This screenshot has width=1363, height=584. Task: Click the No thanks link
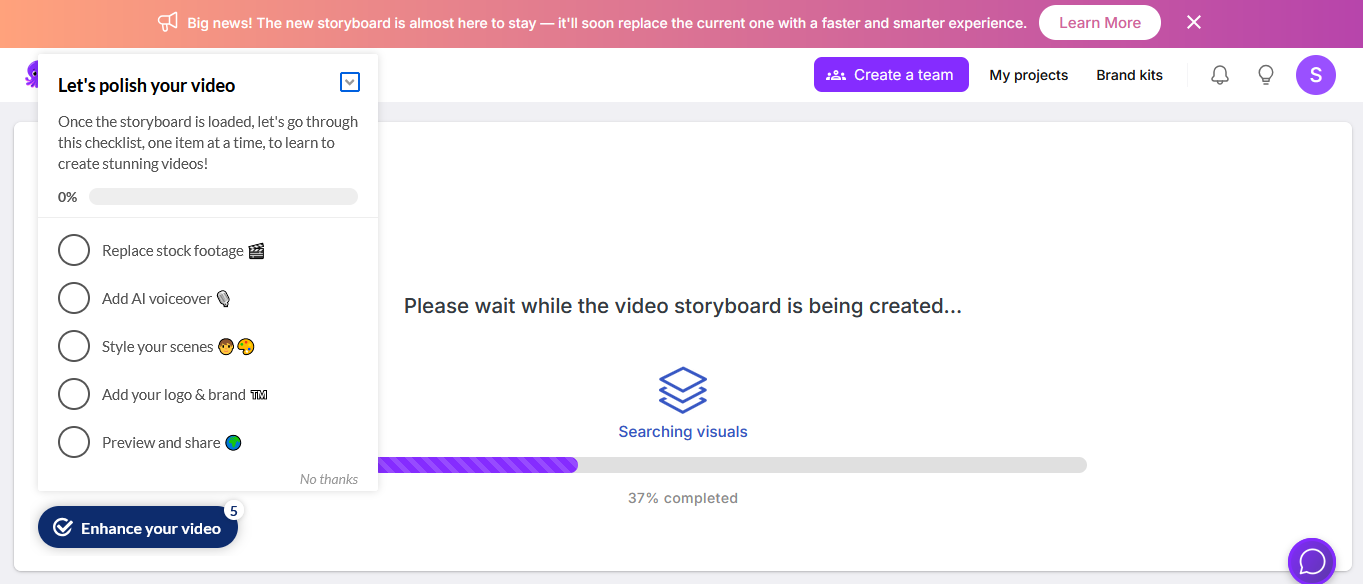[x=328, y=479]
